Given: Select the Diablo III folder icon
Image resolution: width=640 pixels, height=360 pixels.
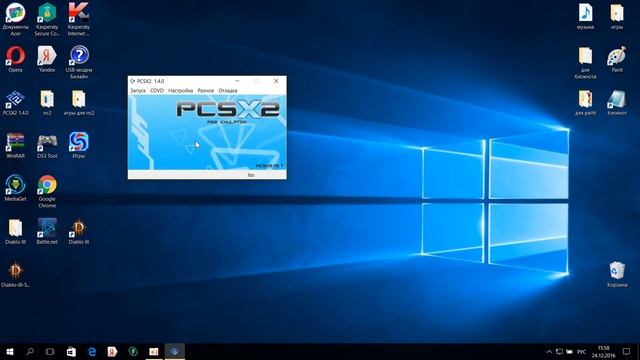Looking at the screenshot, I should point(16,231).
